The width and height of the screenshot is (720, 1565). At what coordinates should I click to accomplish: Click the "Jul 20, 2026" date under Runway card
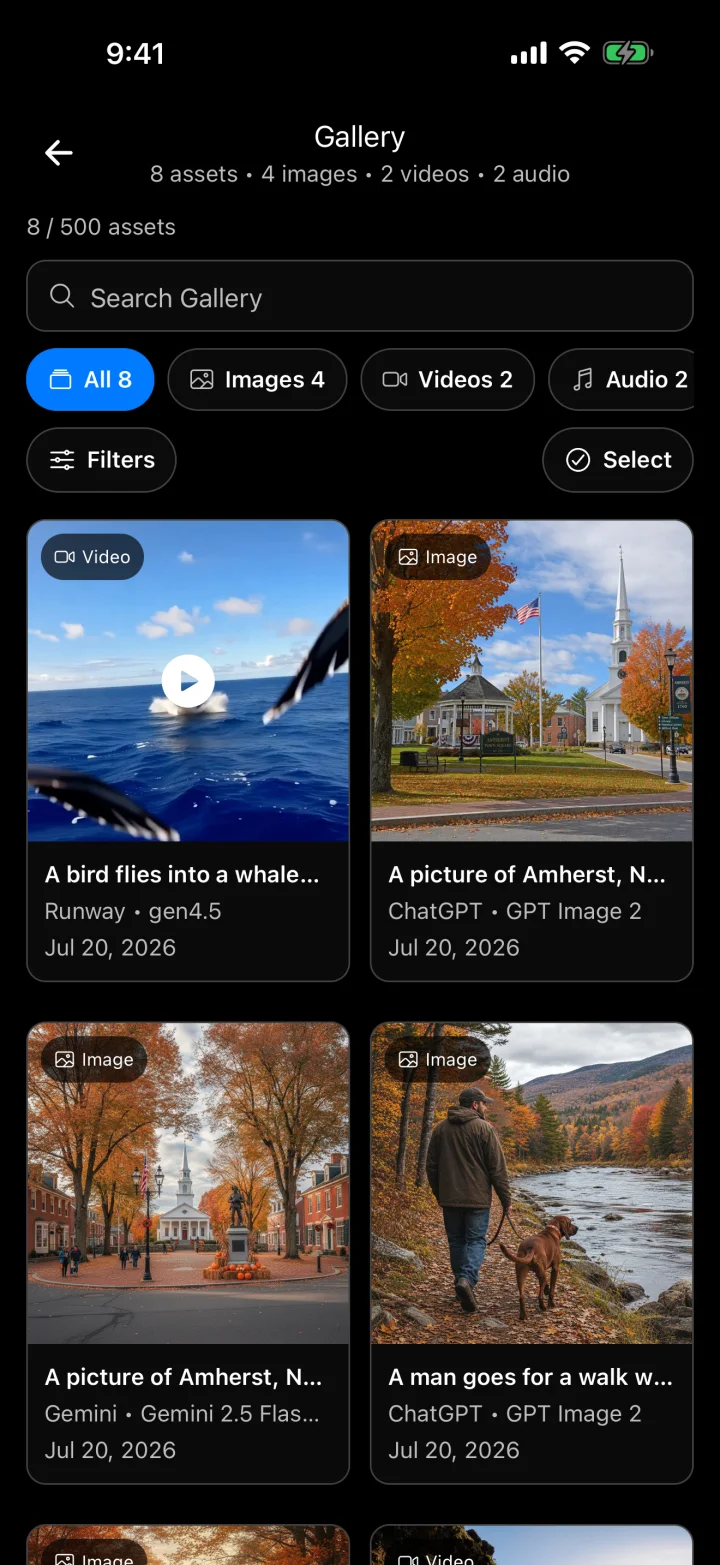pos(110,948)
